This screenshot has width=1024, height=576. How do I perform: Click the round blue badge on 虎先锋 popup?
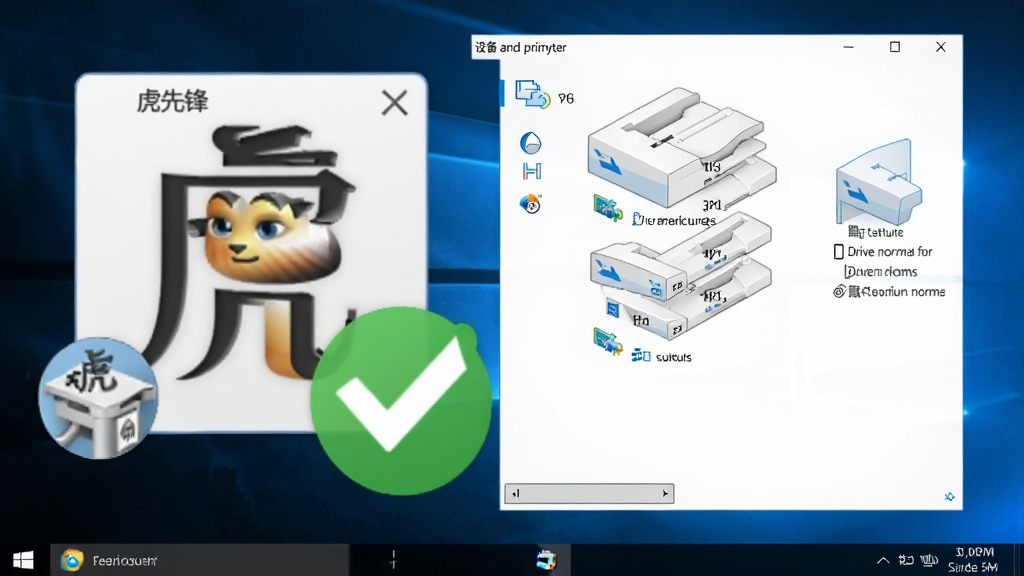coord(98,398)
